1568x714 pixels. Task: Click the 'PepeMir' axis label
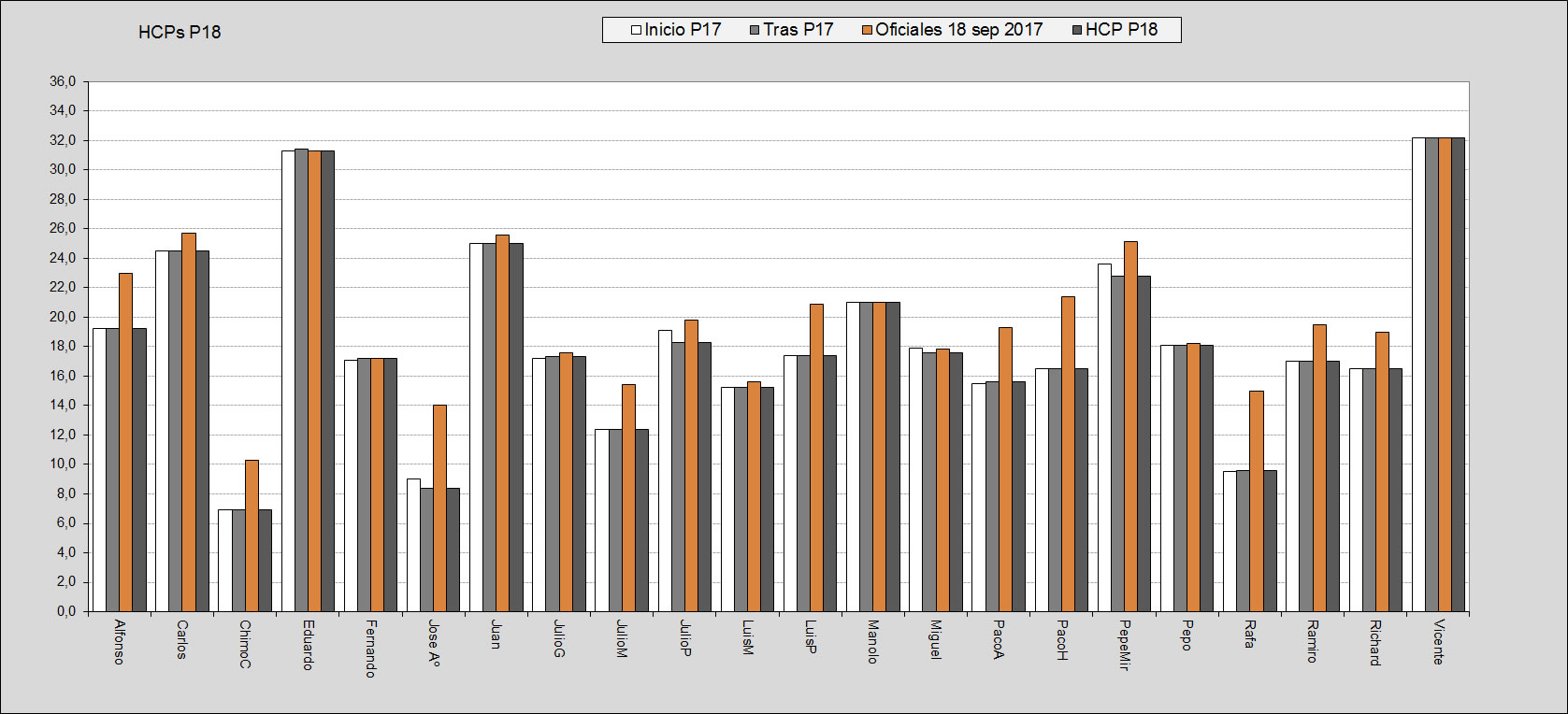pyautogui.click(x=1124, y=645)
